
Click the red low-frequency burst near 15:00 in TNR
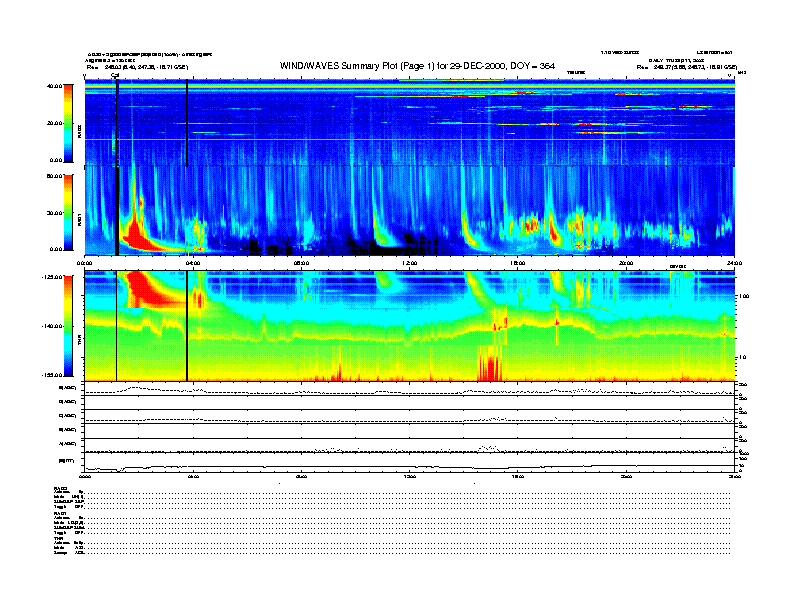point(489,365)
